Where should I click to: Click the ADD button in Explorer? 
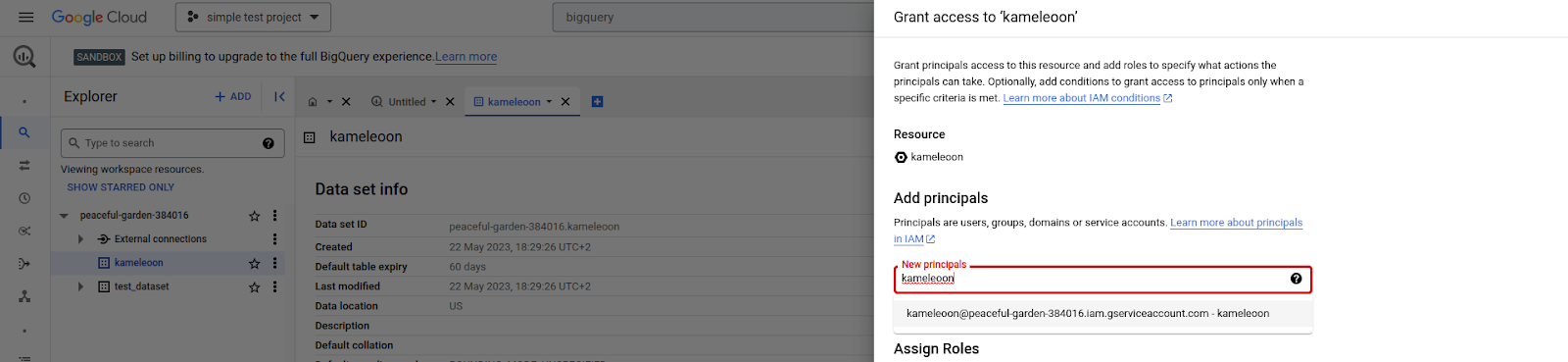coord(233,96)
